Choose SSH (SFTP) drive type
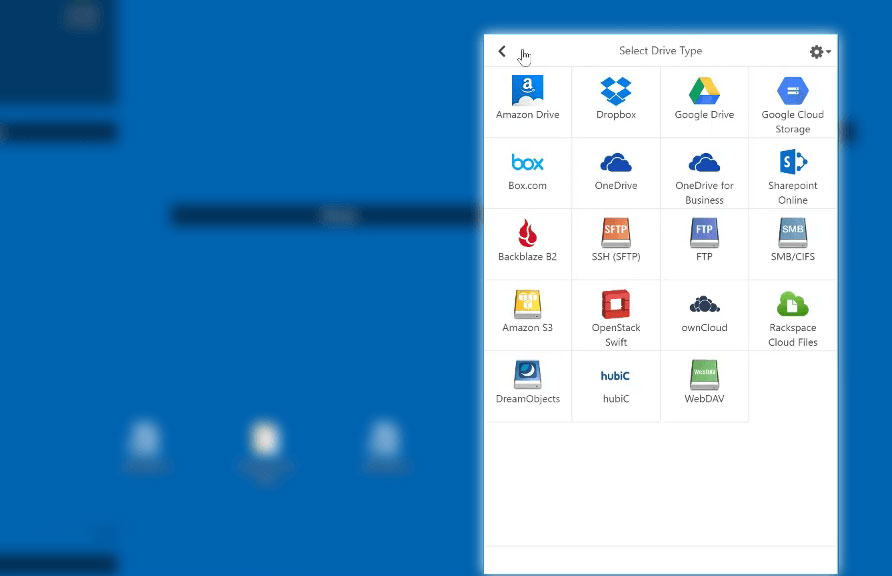The height and width of the screenshot is (576, 892). (615, 234)
